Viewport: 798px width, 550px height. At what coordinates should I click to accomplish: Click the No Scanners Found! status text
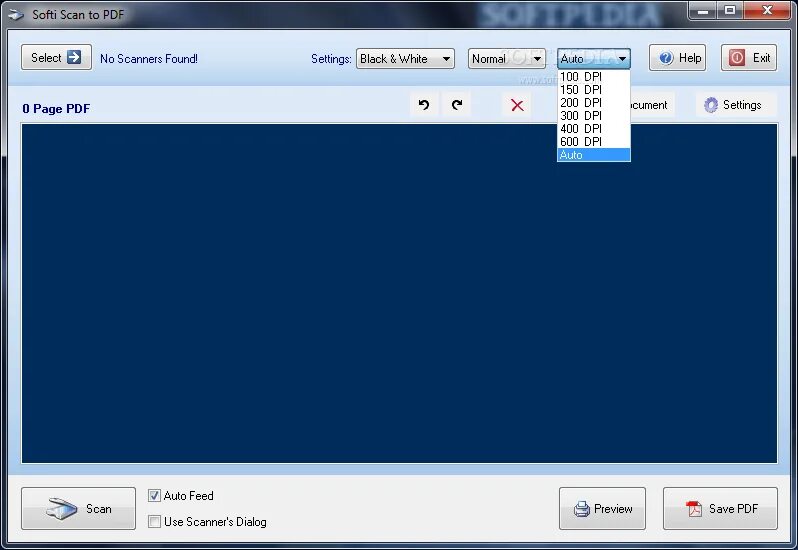[x=149, y=59]
